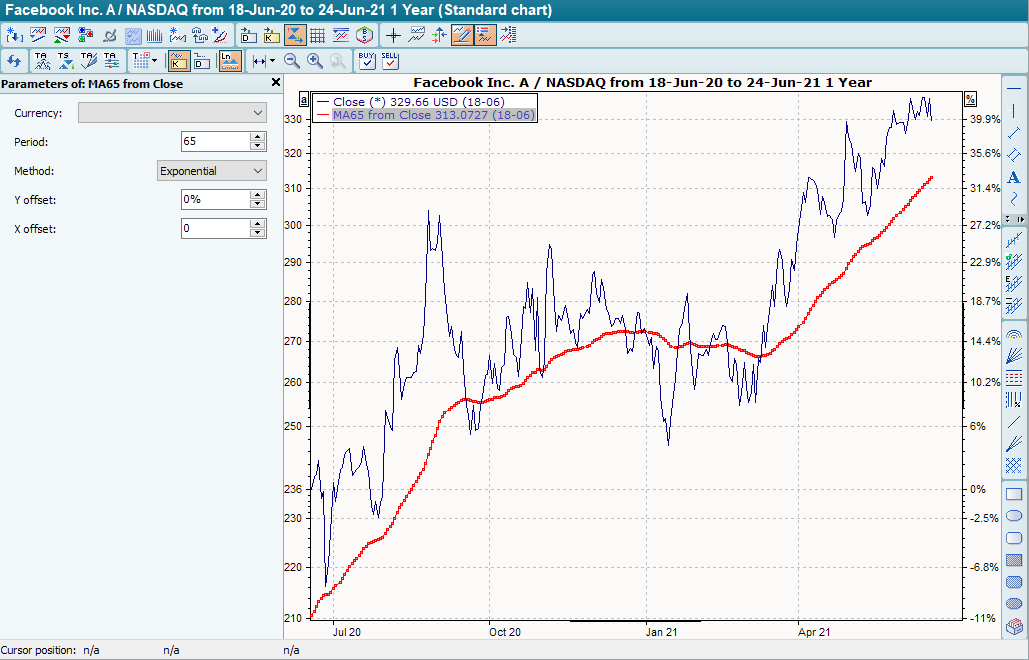Enable the logarithmic scale Ln icon
This screenshot has height=660, width=1029.
[x=228, y=60]
